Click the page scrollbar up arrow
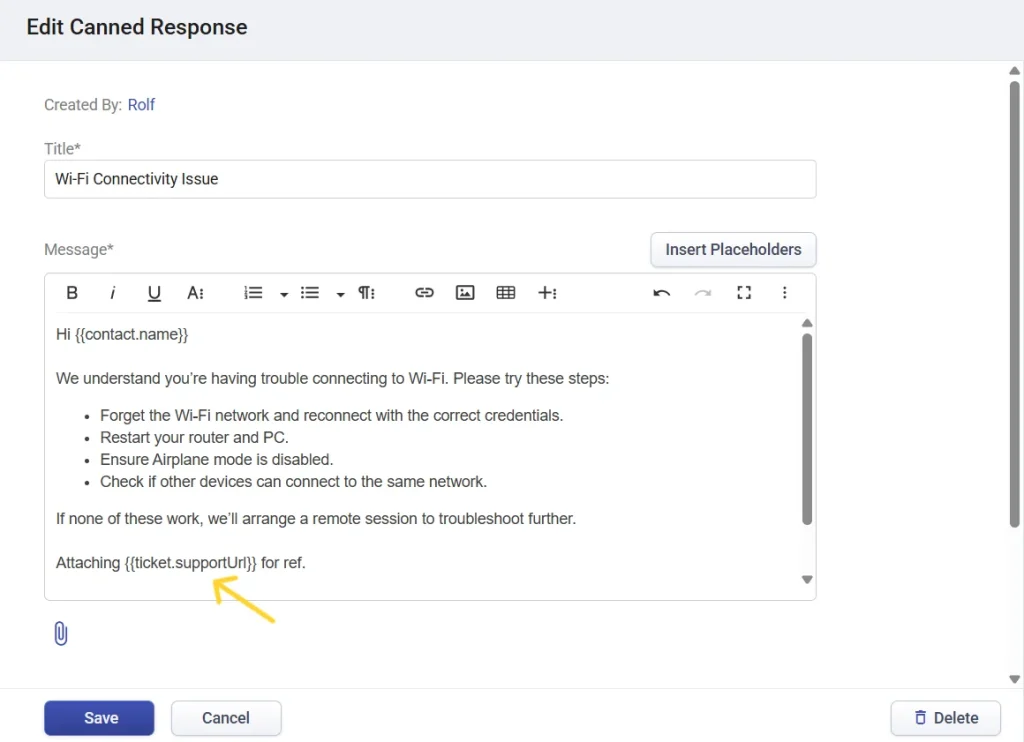This screenshot has height=742, width=1024. click(1014, 71)
